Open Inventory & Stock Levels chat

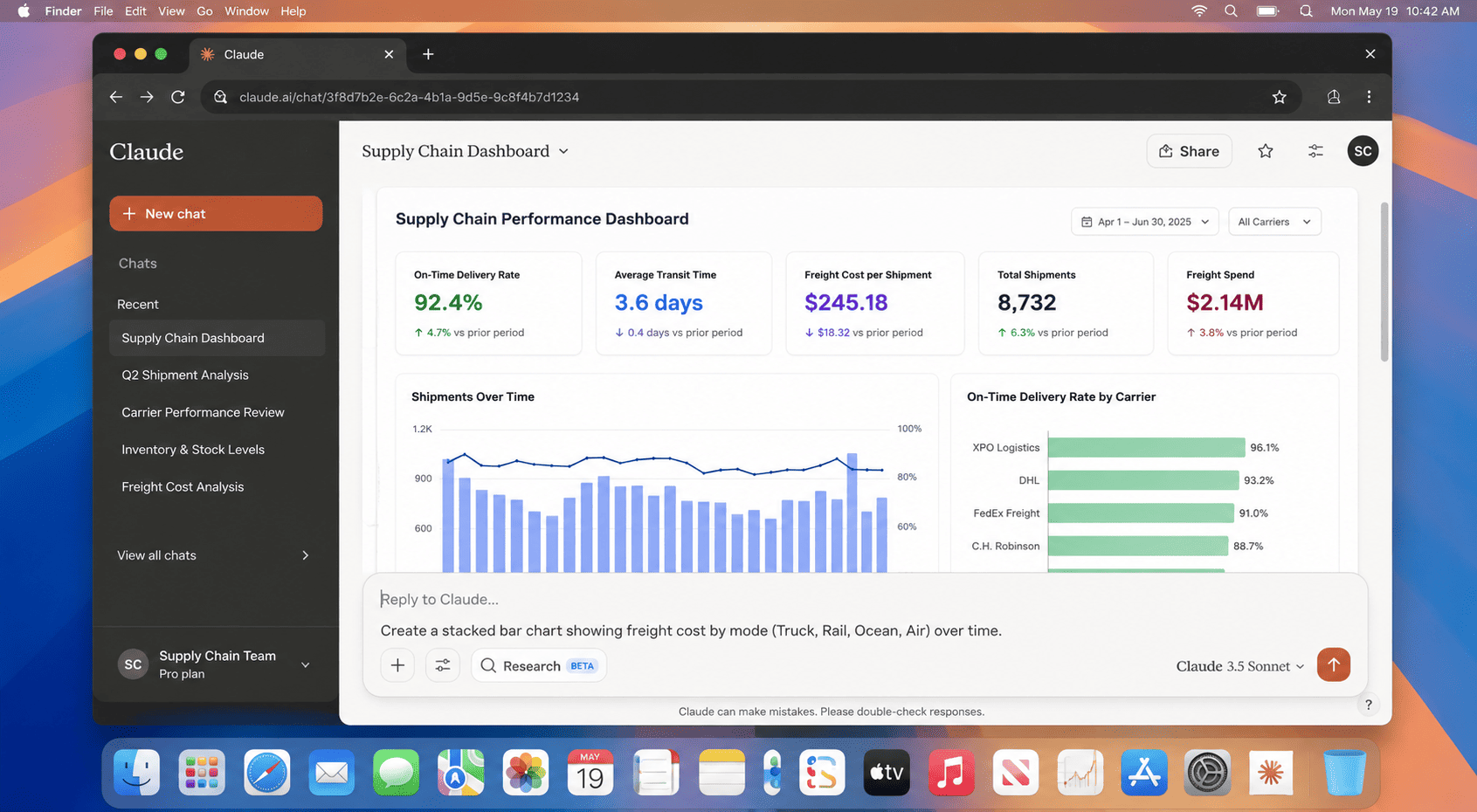click(x=217, y=450)
